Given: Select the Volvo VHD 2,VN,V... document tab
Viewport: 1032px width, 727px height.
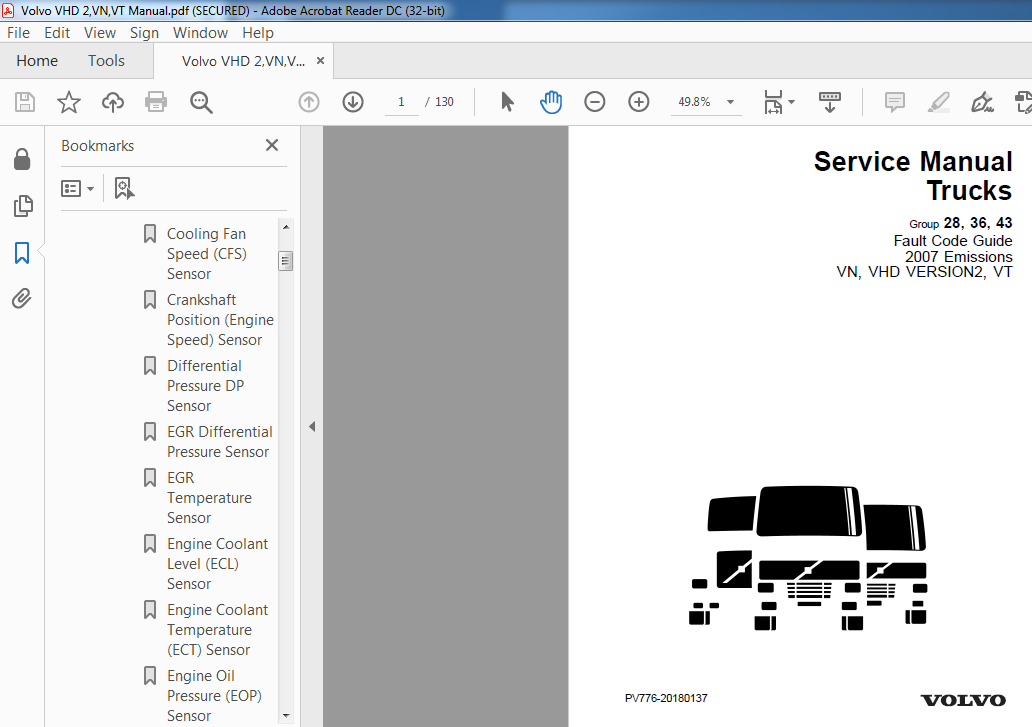Looking at the screenshot, I should (243, 61).
